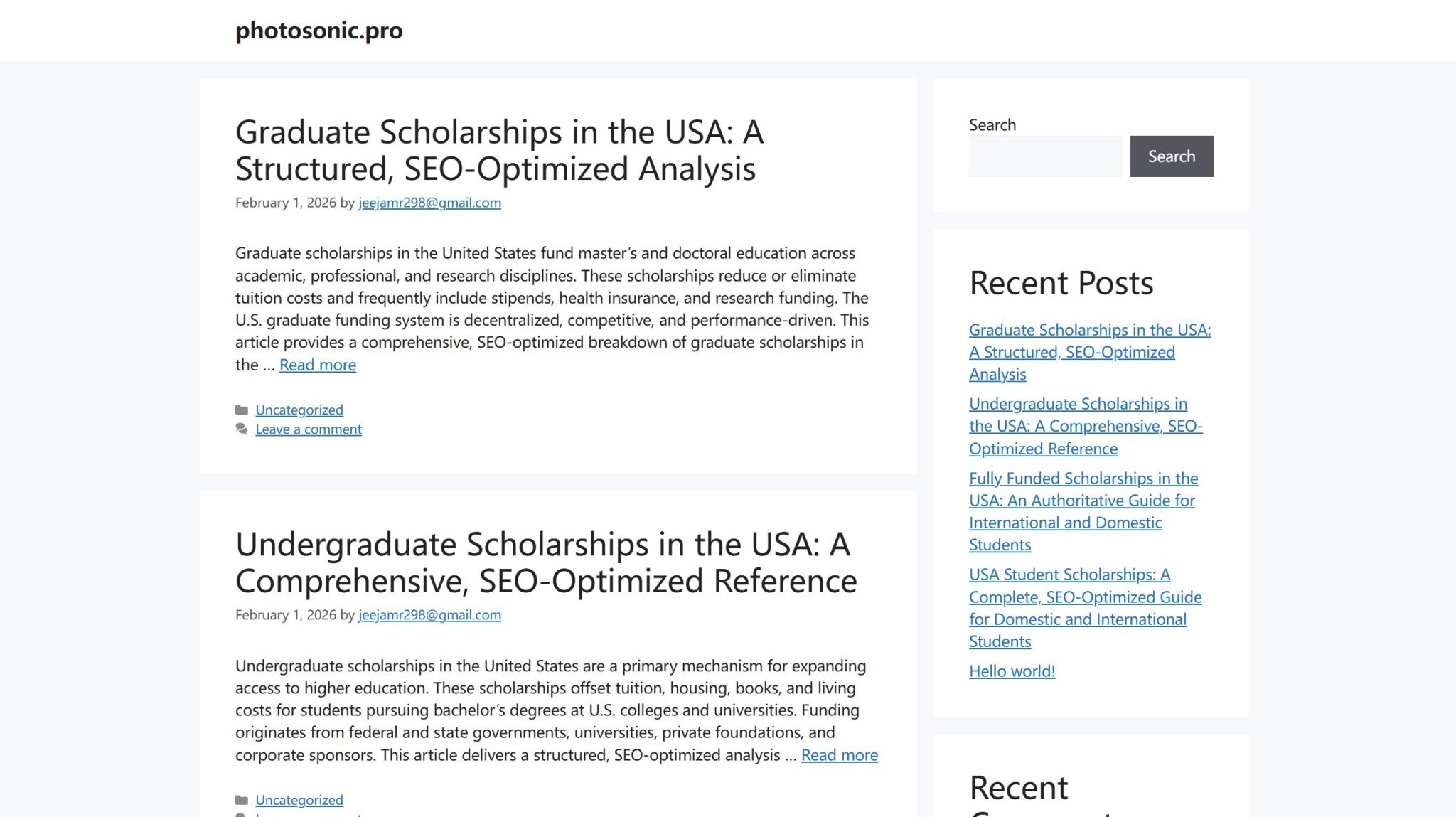Click Read more on Graduate Scholarships excerpt
The height and width of the screenshot is (817, 1456).
[317, 365]
